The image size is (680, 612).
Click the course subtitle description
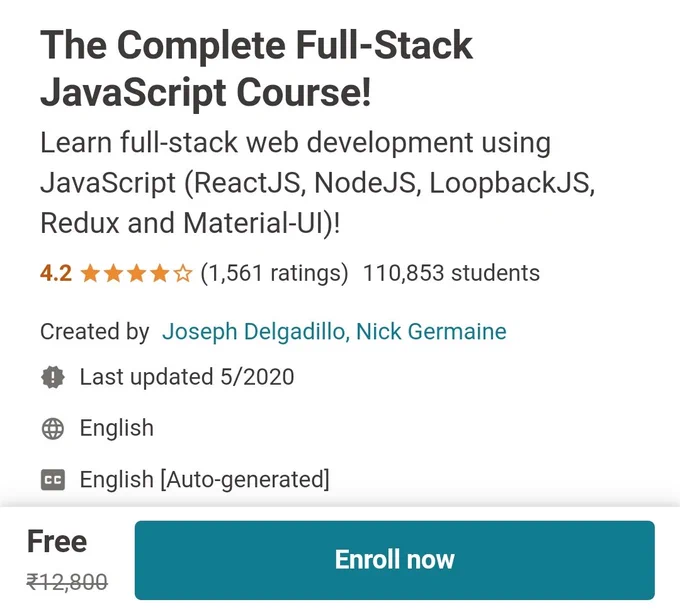tap(317, 183)
